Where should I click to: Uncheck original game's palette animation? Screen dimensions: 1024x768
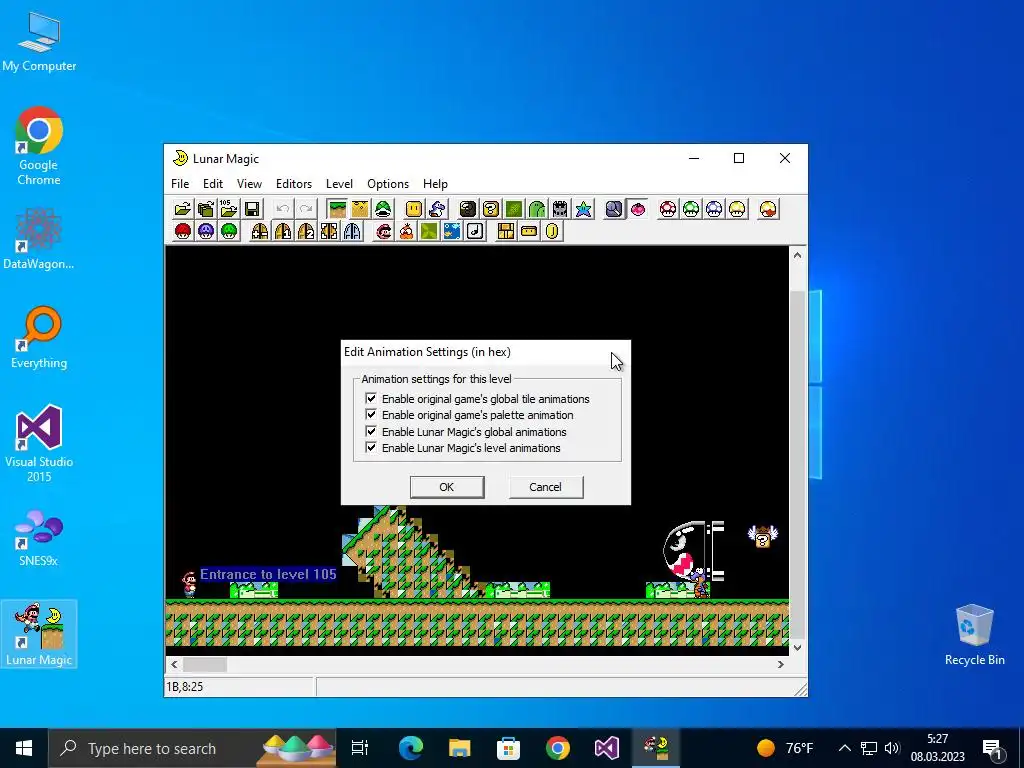tap(371, 415)
